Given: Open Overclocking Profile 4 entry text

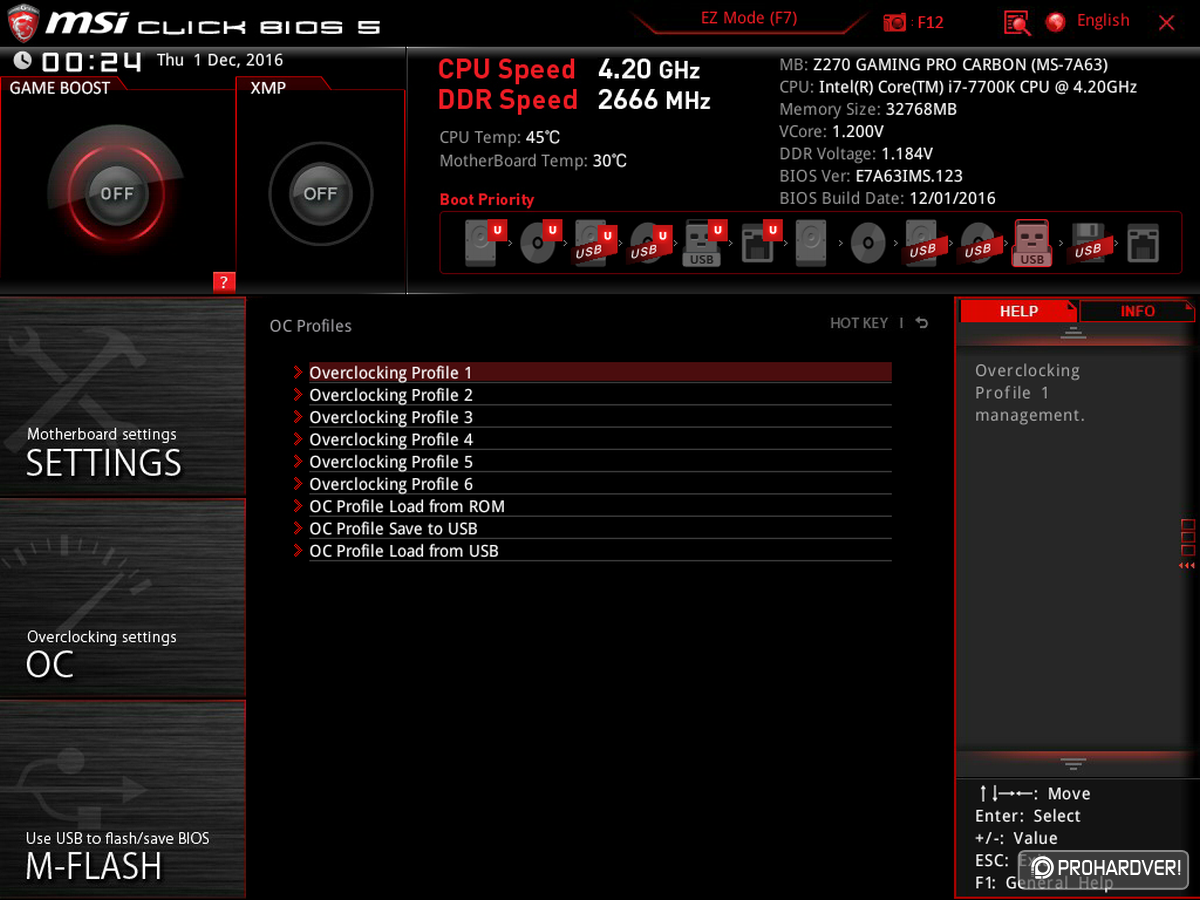Looking at the screenshot, I should coord(390,439).
